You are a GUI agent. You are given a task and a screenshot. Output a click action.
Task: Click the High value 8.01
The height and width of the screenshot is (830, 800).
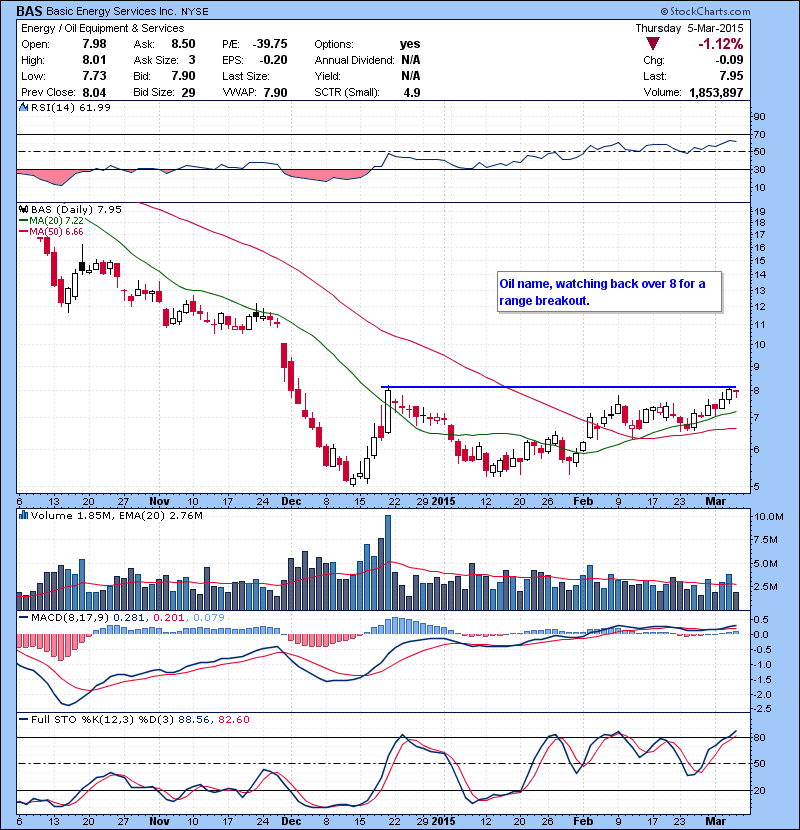(x=94, y=60)
